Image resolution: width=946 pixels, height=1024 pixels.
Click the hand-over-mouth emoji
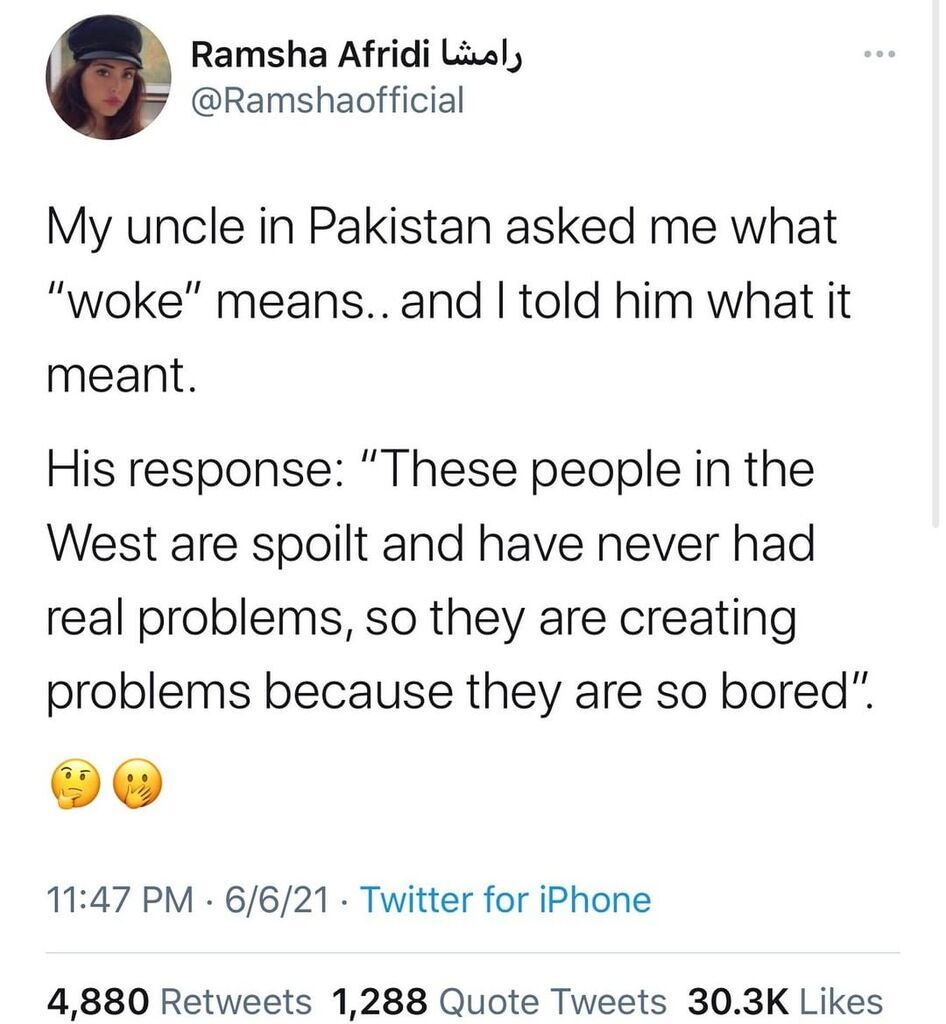[137, 789]
